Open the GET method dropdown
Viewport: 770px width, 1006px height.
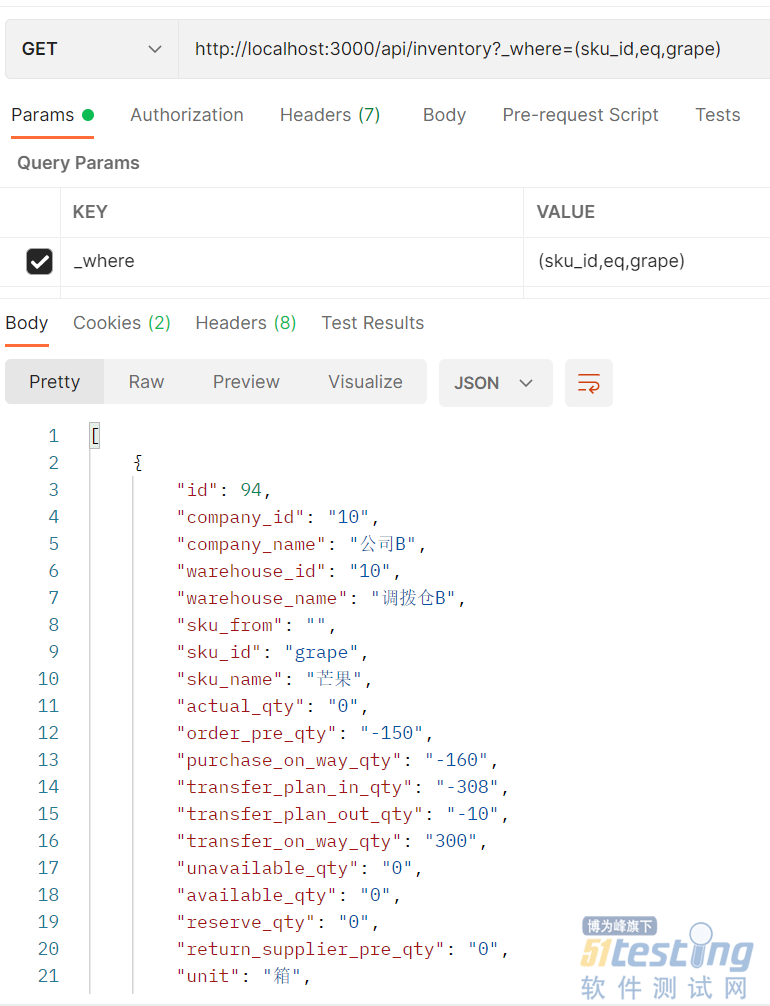(92, 49)
